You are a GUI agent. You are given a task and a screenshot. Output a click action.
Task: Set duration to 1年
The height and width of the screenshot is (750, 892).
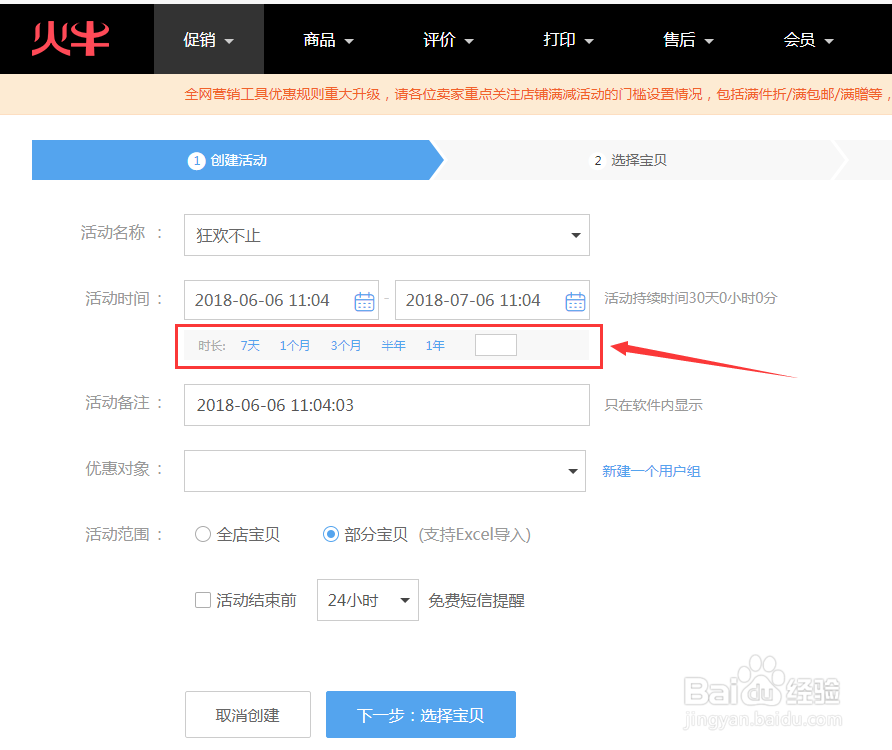(435, 345)
